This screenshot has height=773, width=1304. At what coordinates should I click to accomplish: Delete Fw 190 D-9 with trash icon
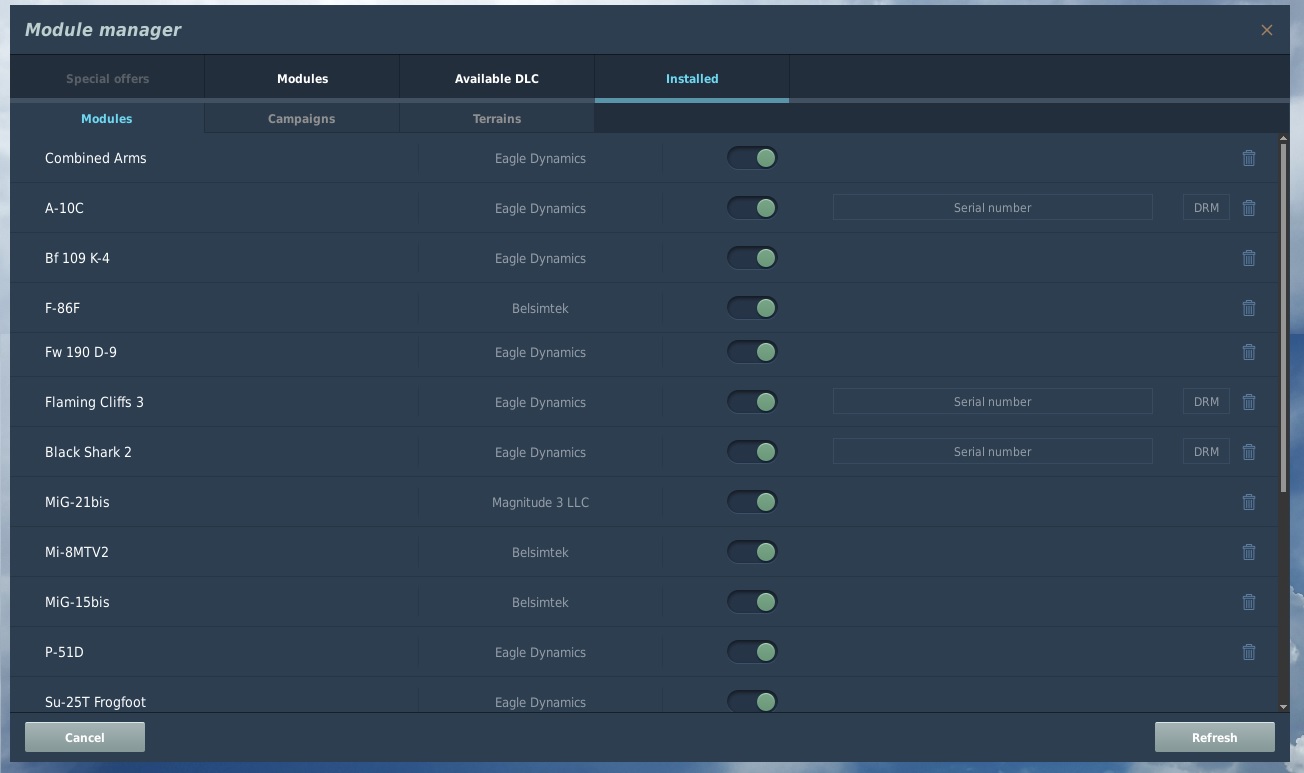click(x=1248, y=352)
